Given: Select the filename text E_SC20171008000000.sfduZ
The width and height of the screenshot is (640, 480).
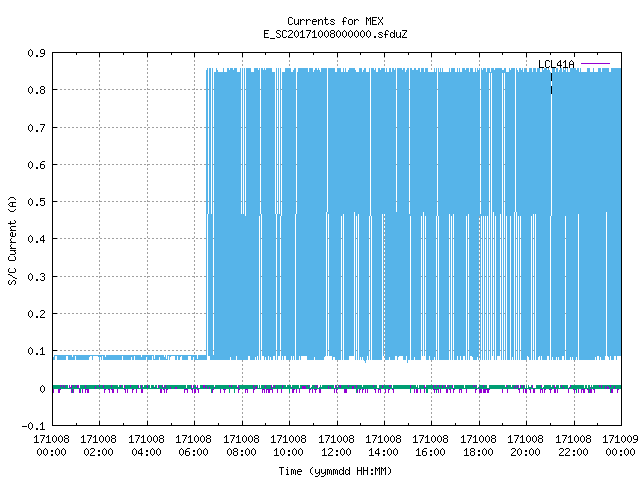Looking at the screenshot, I should (335, 34).
